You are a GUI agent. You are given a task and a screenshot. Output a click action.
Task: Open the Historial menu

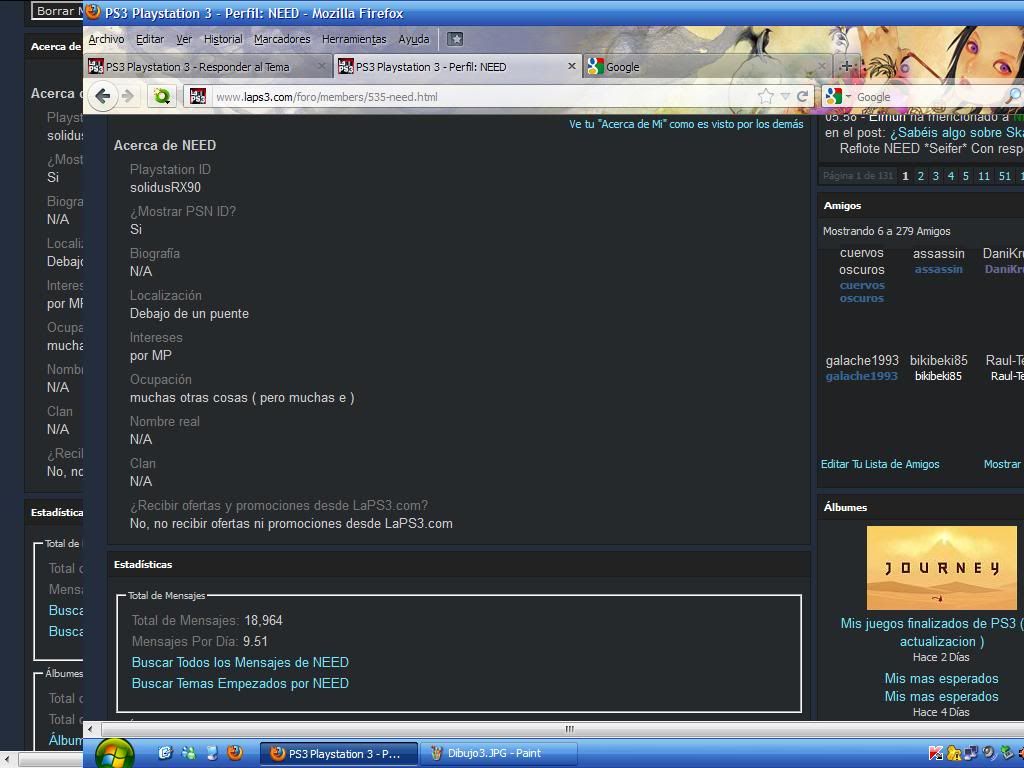coord(222,39)
